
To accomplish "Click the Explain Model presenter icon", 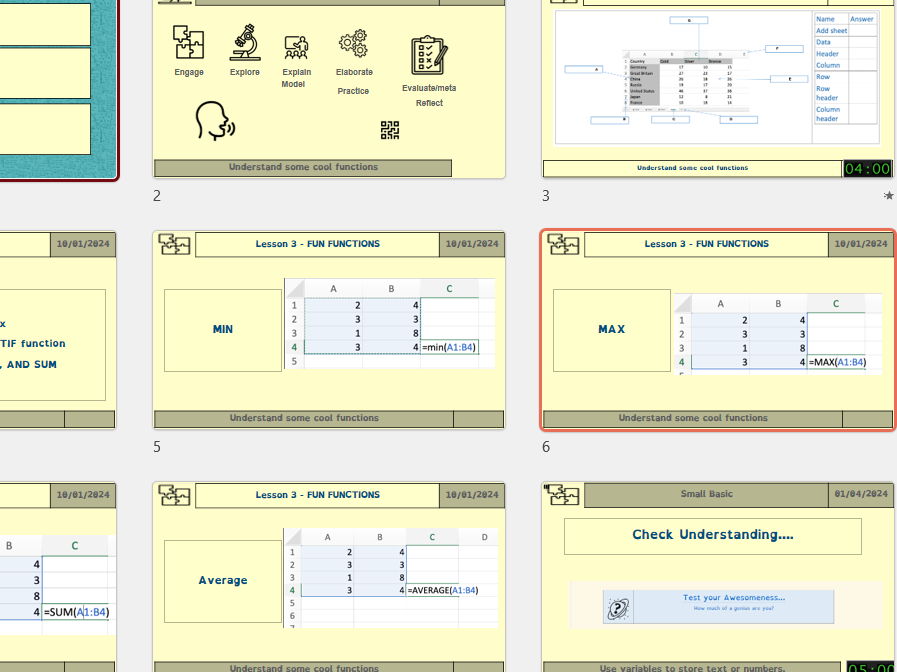I will [x=296, y=45].
